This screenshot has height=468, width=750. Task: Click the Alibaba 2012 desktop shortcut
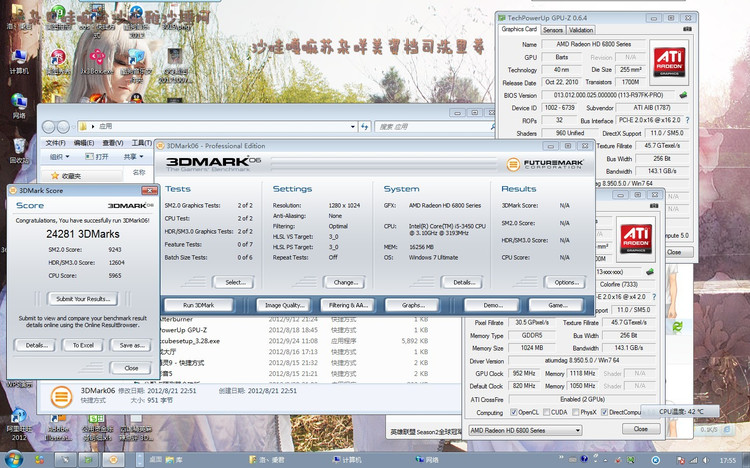pos(18,424)
